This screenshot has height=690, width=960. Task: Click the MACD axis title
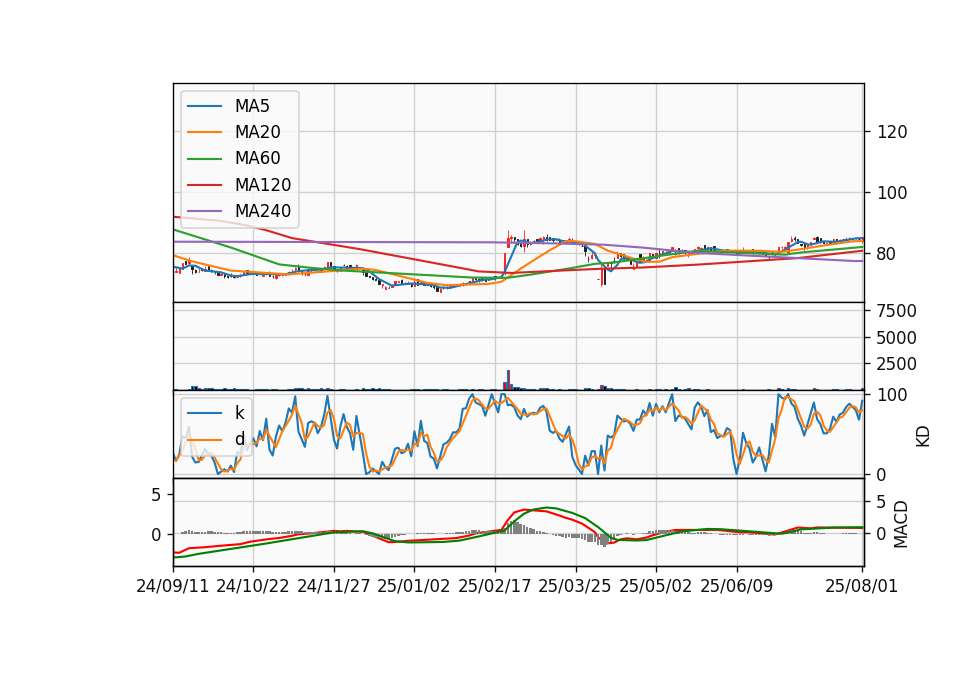coord(901,525)
